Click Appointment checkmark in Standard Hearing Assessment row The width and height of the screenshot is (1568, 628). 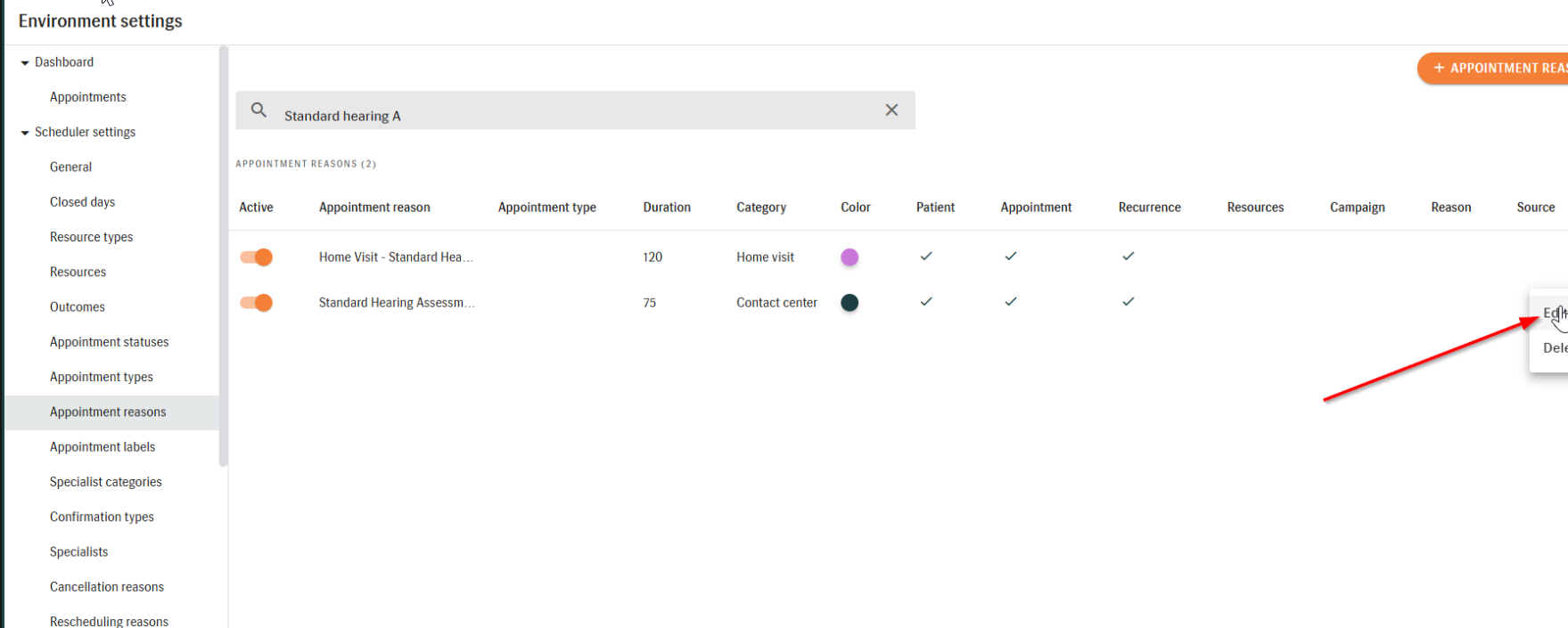1010,302
